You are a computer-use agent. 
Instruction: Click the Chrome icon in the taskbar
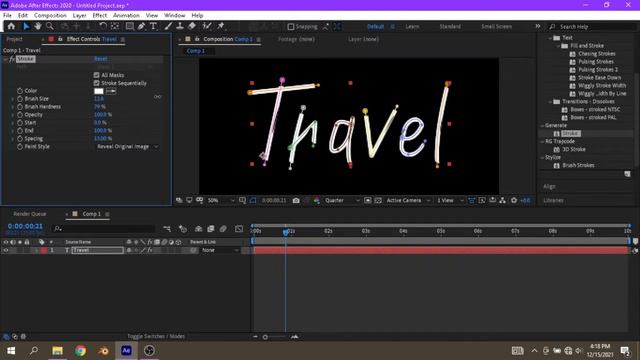tap(80, 351)
